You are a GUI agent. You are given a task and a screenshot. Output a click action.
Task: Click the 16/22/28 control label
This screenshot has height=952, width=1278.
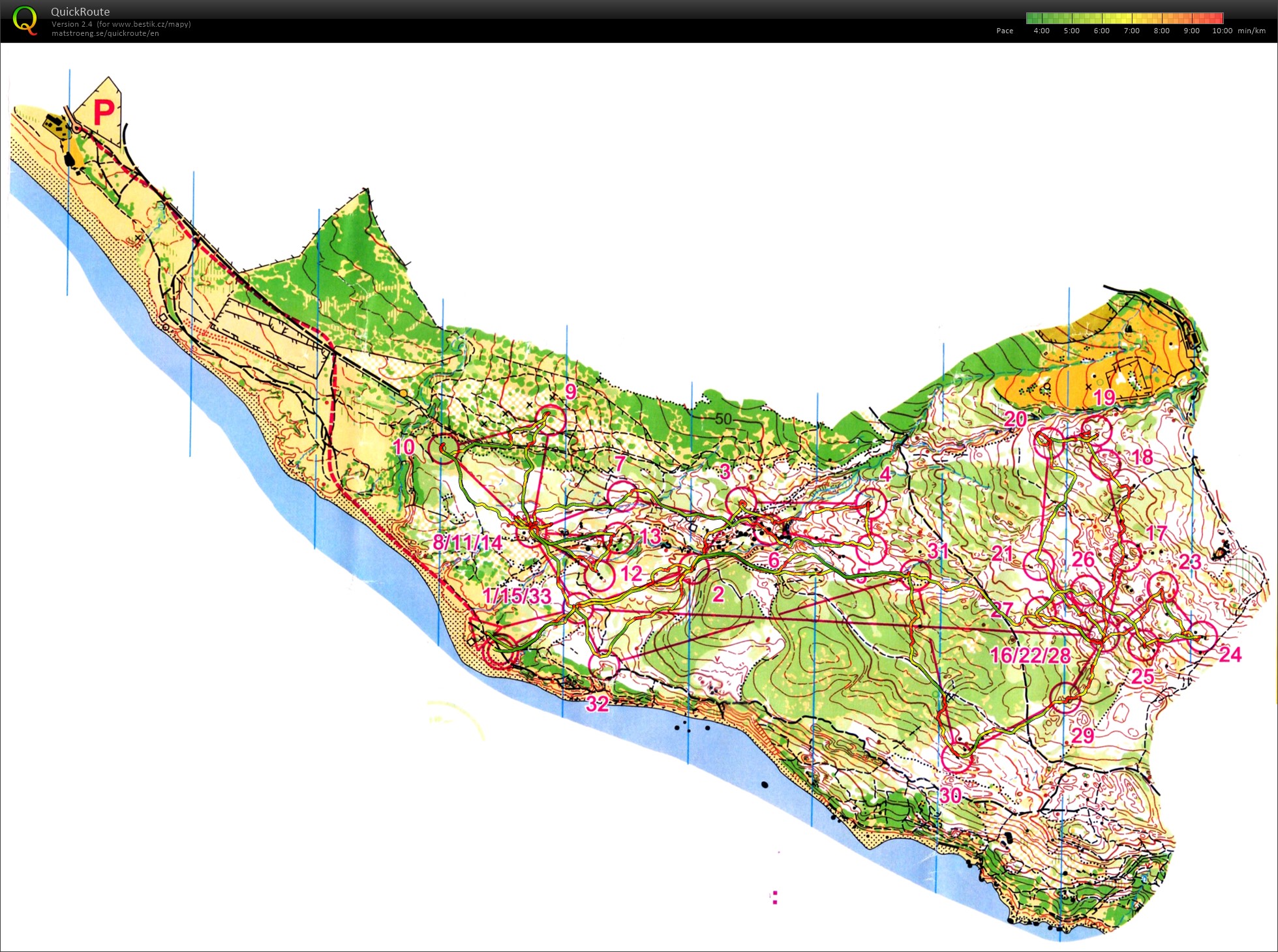tap(1030, 655)
